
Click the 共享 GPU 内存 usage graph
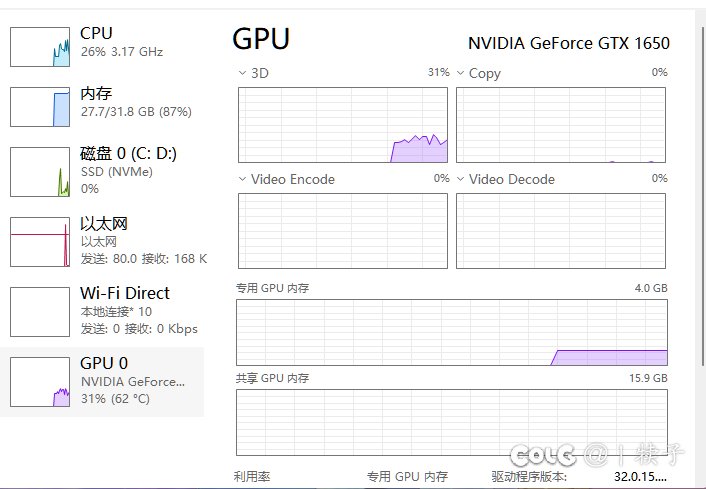tap(452, 422)
